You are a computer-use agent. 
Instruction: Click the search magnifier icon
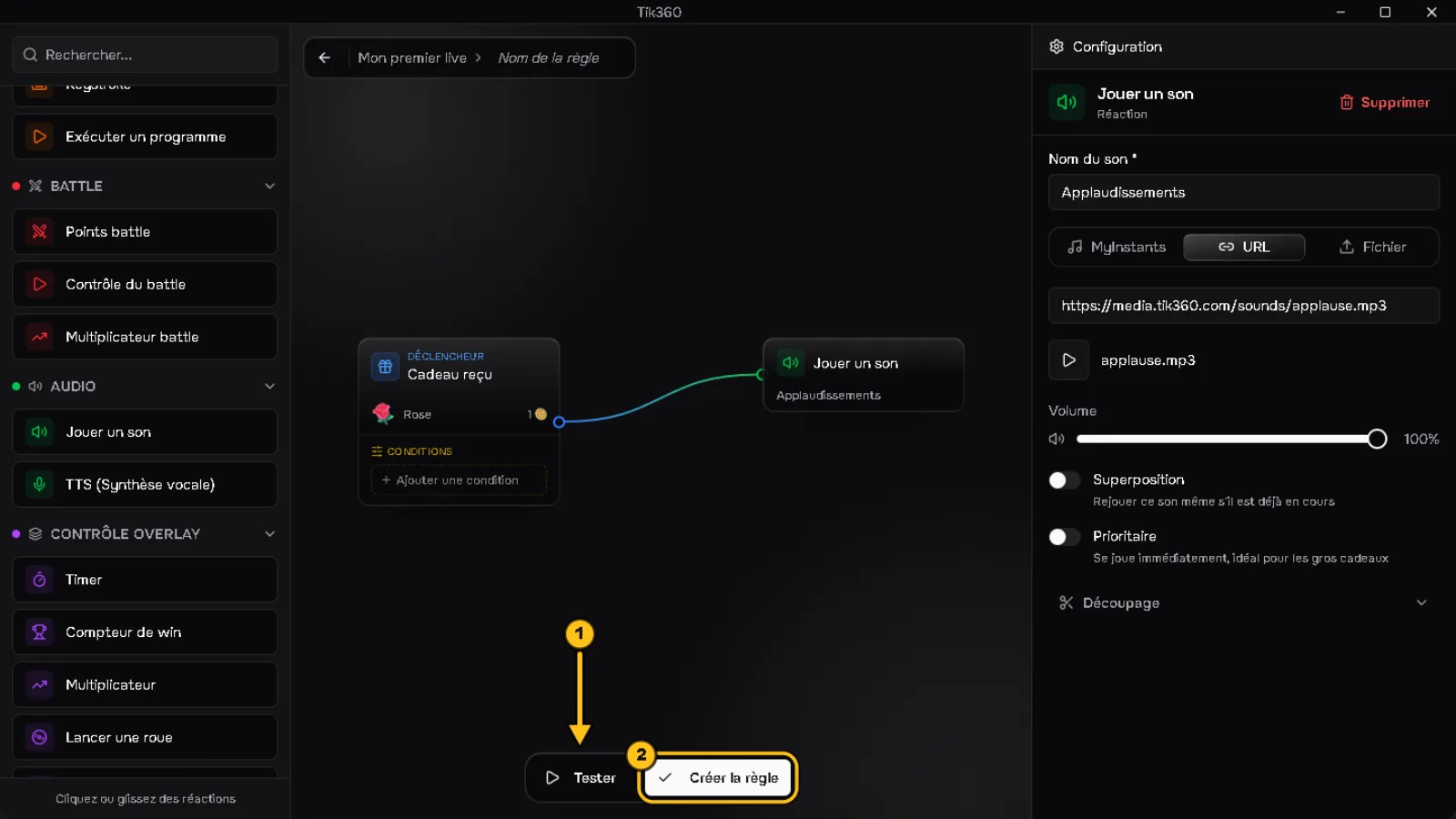point(30,55)
